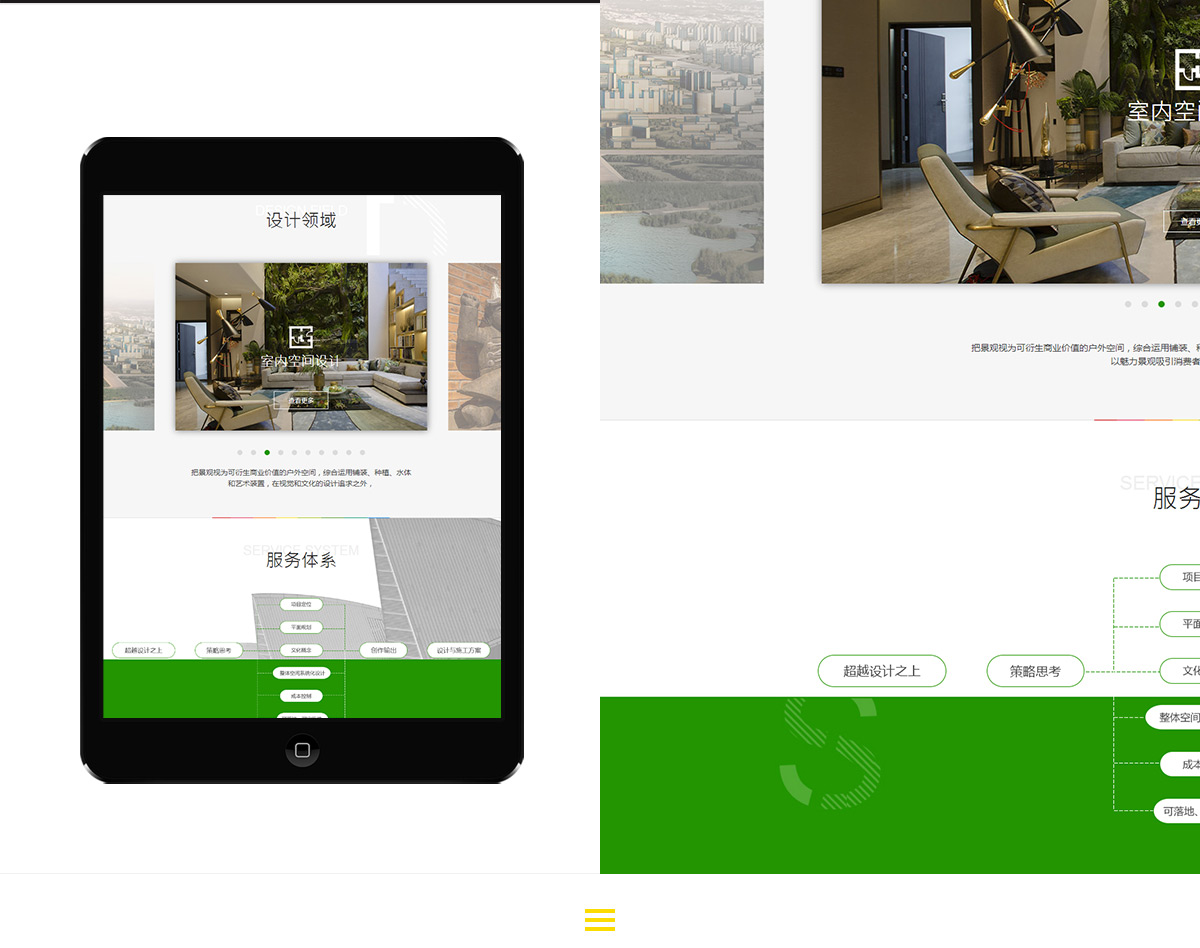This screenshot has height=948, width=1200.
Task: Click the brick sculpture slide on tablet's right
Action: (x=474, y=347)
